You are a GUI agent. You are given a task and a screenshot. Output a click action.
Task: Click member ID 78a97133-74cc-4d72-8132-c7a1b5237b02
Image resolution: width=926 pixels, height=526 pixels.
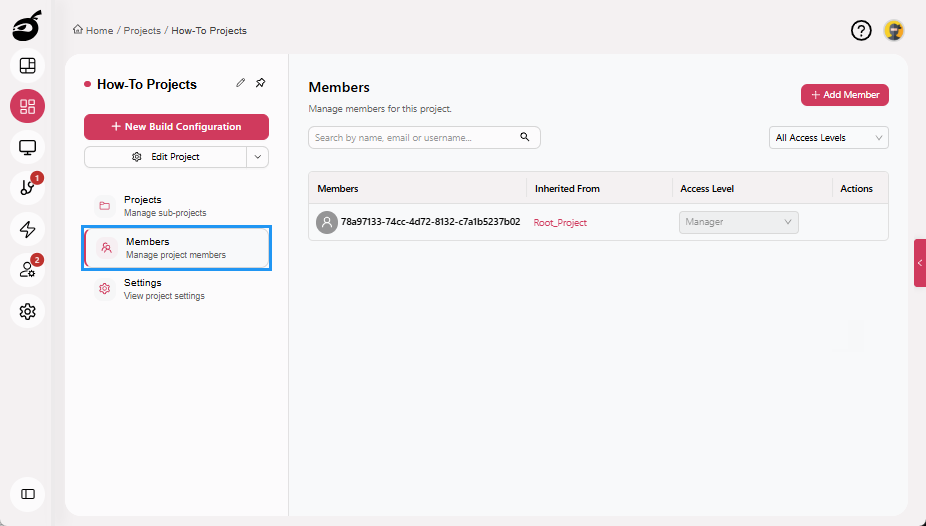pyautogui.click(x=431, y=222)
